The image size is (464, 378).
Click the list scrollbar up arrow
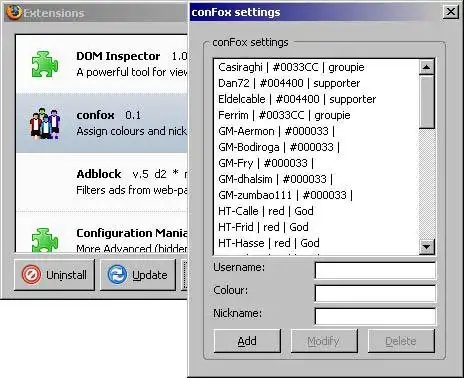[426, 67]
